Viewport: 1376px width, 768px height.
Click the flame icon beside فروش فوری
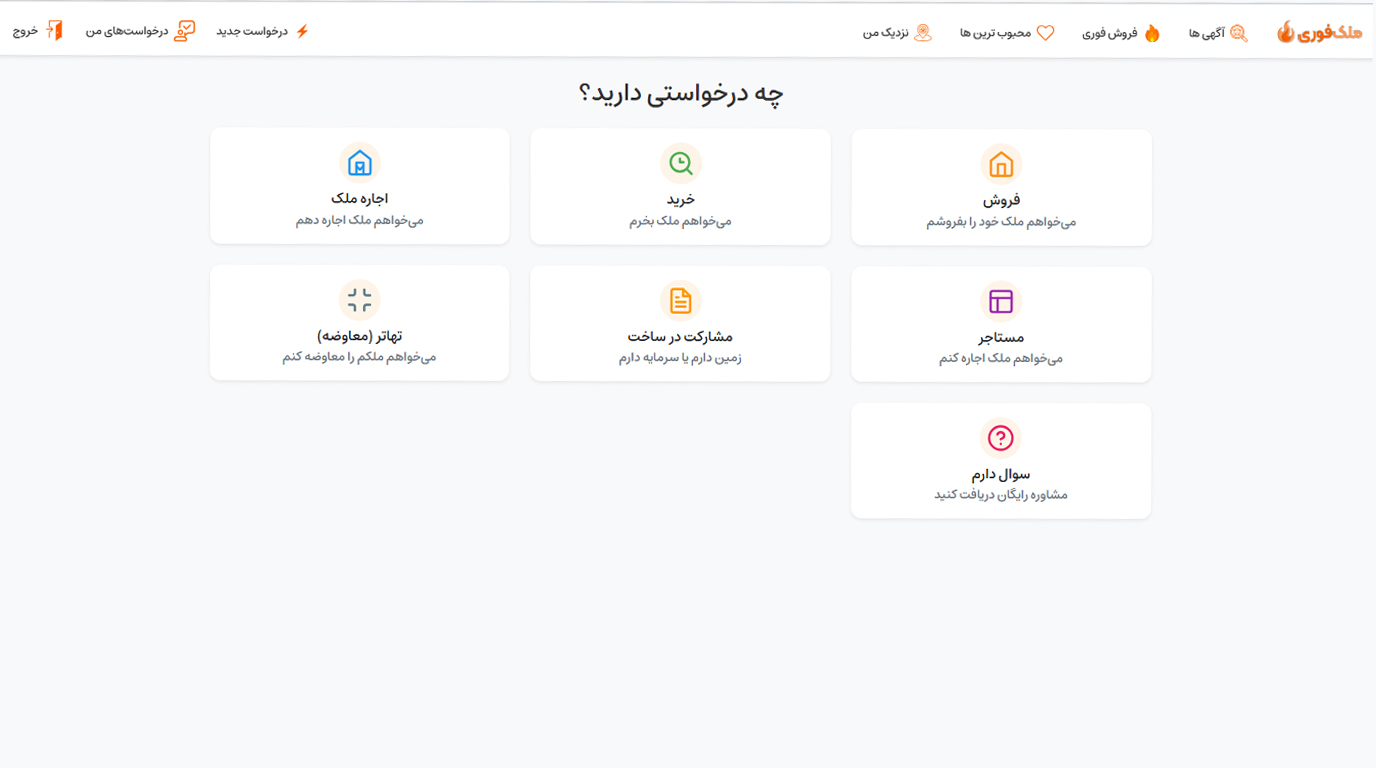tap(1153, 32)
